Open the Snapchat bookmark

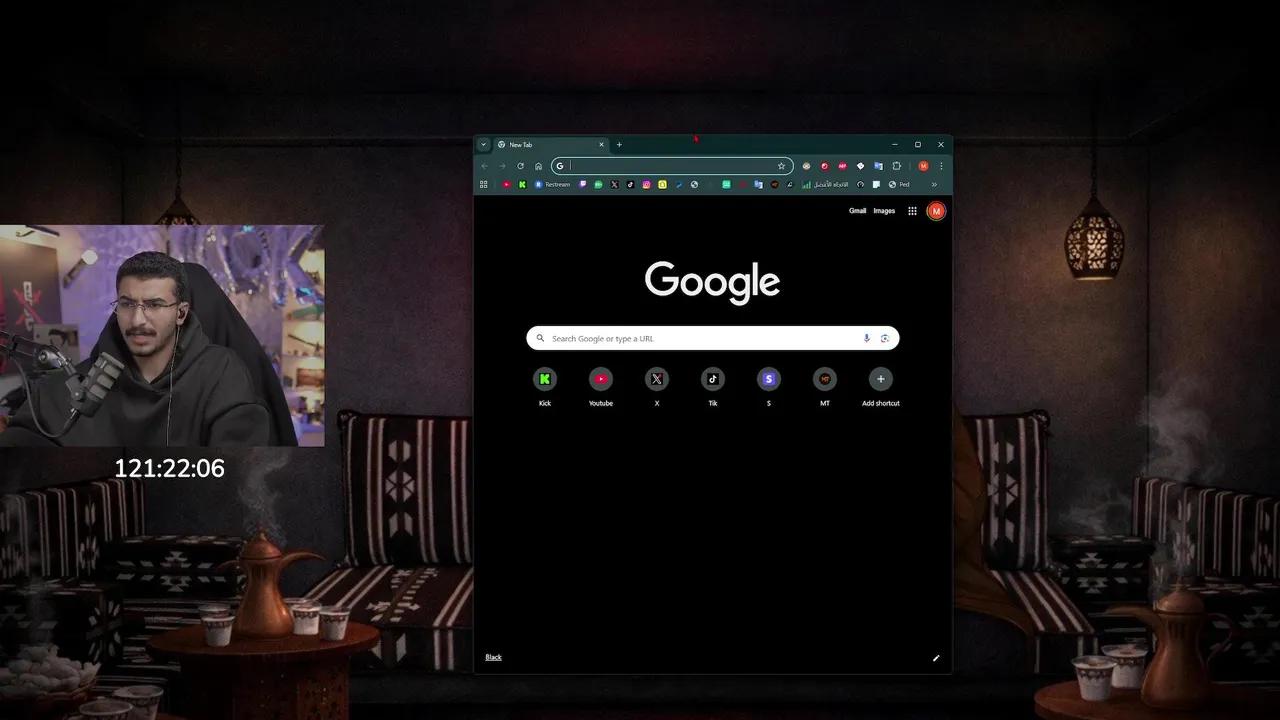(662, 184)
